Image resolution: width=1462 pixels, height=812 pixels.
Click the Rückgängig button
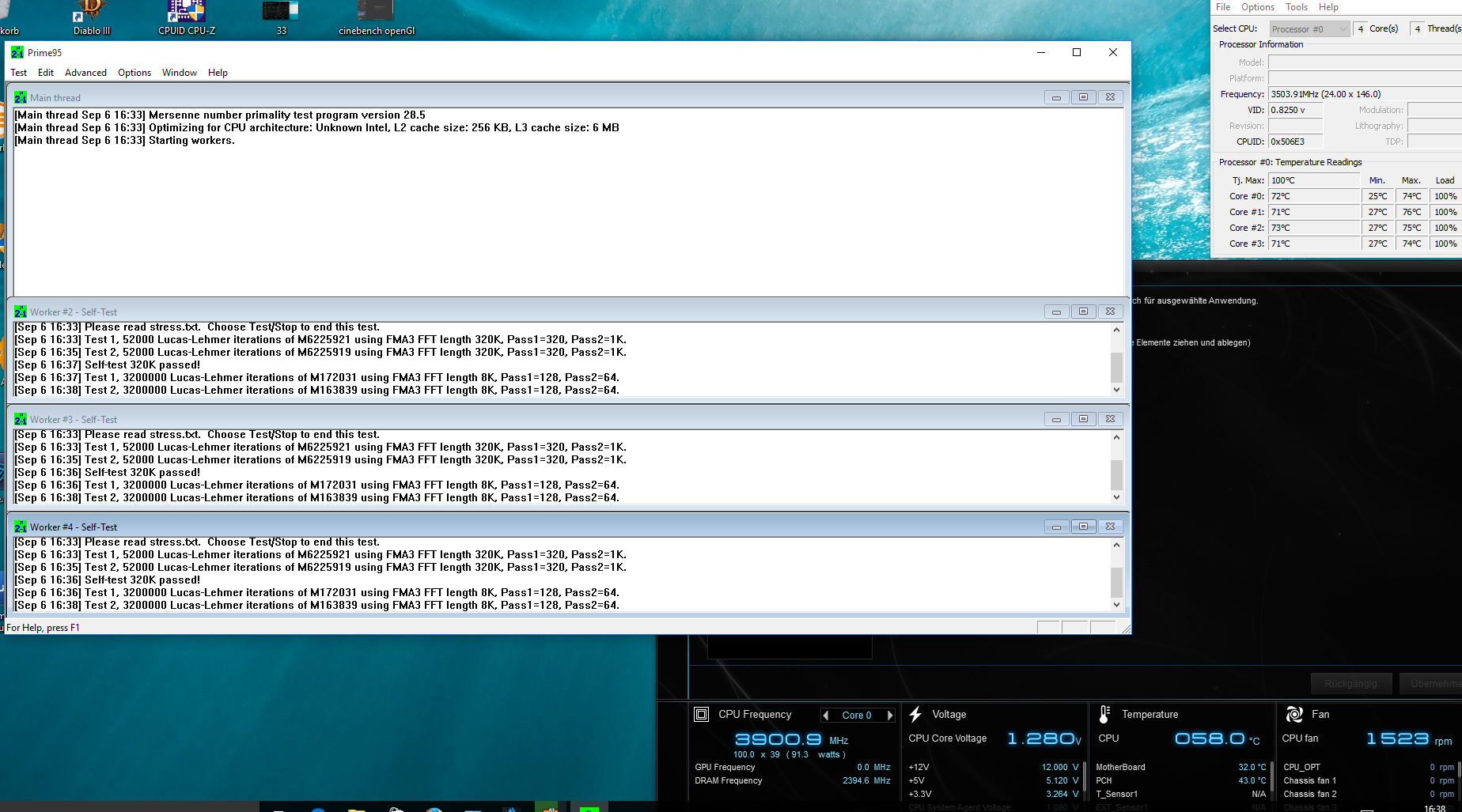(x=1350, y=683)
